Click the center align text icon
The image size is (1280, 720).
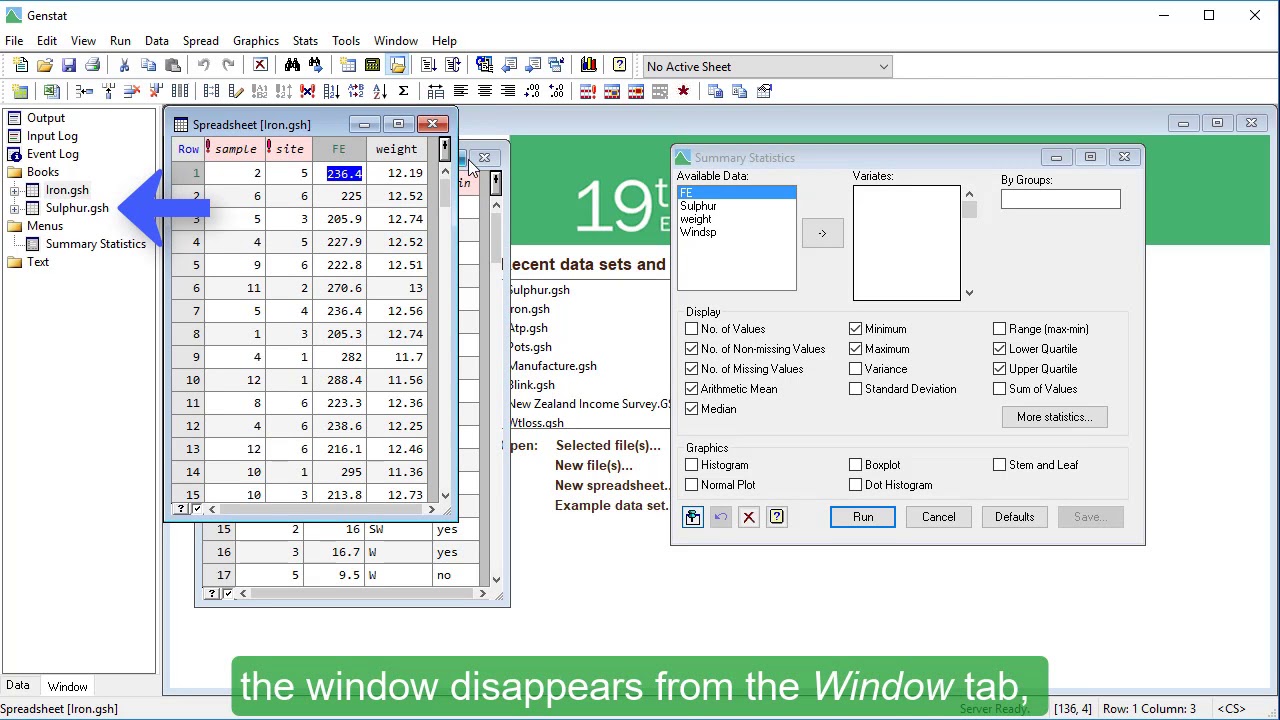click(485, 91)
